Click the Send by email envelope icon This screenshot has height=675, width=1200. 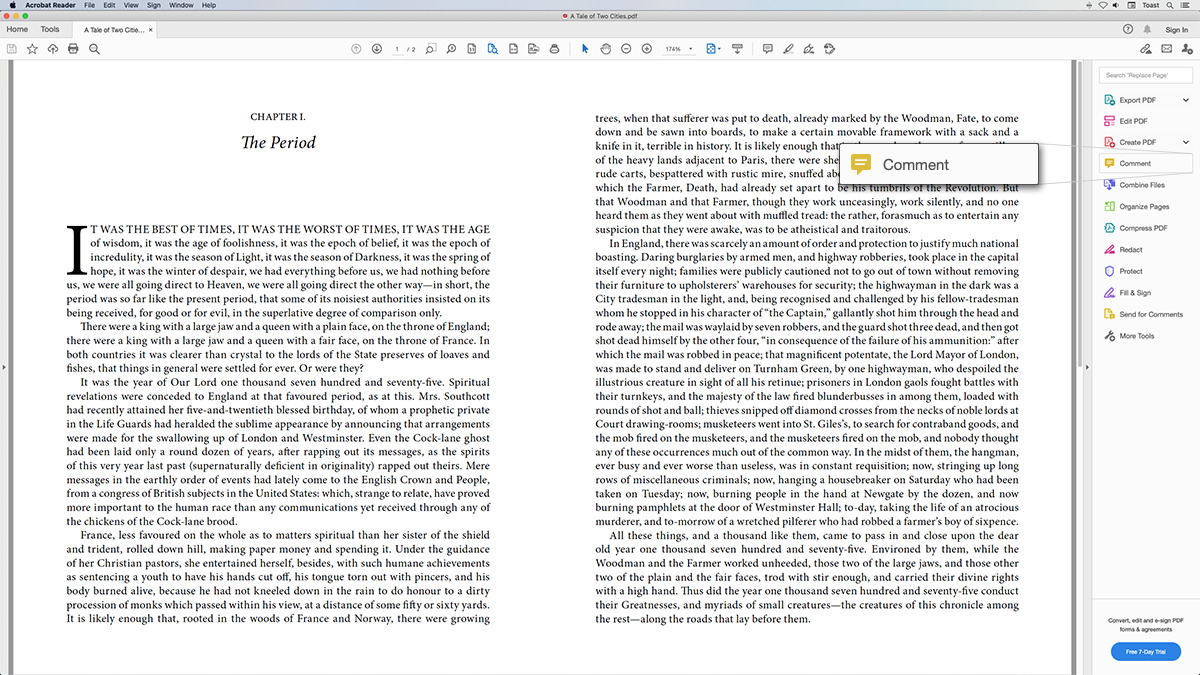(x=1166, y=49)
